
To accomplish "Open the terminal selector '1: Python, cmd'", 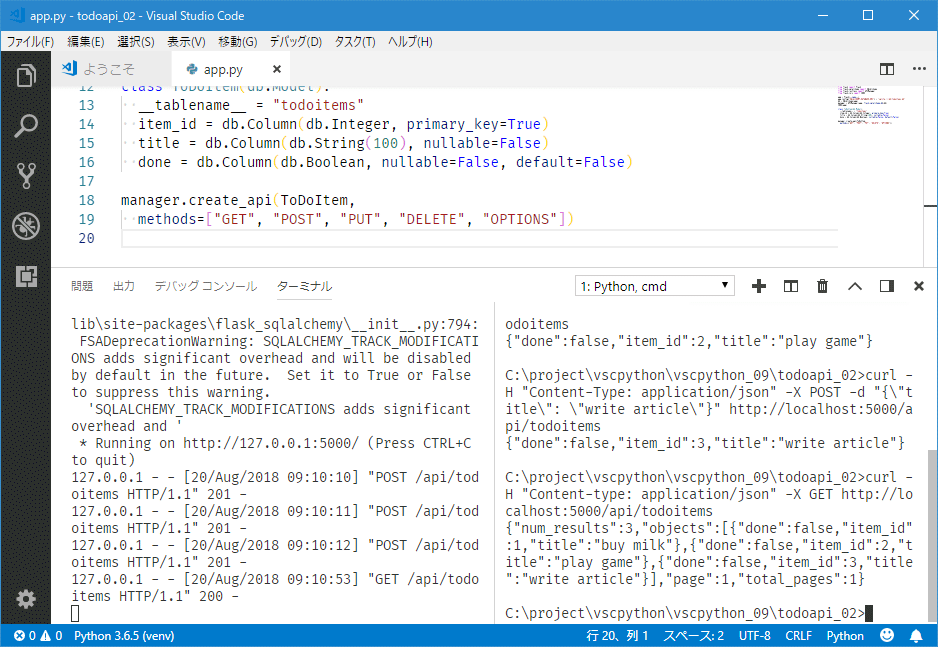I will click(x=654, y=286).
